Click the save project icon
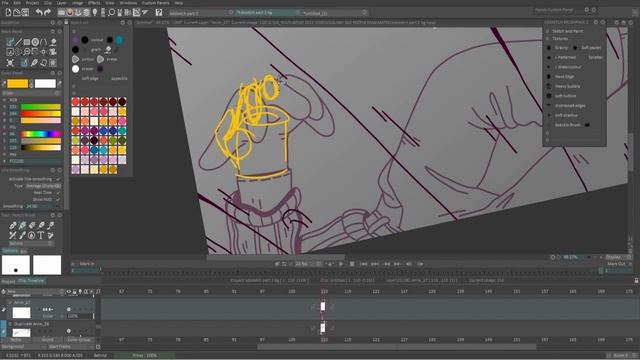The height and width of the screenshot is (360, 640). pos(25,13)
